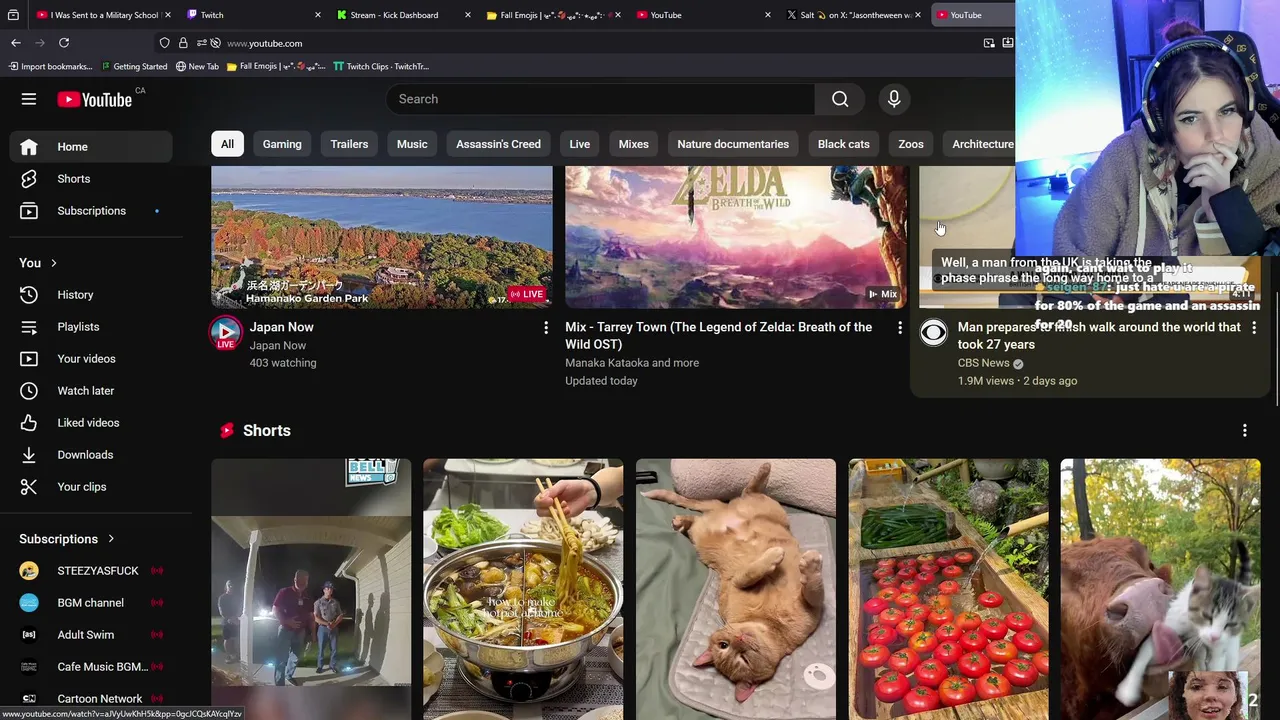Screen dimensions: 1280x720
Task: Open Twitch Clips bookmark
Action: [x=381, y=66]
